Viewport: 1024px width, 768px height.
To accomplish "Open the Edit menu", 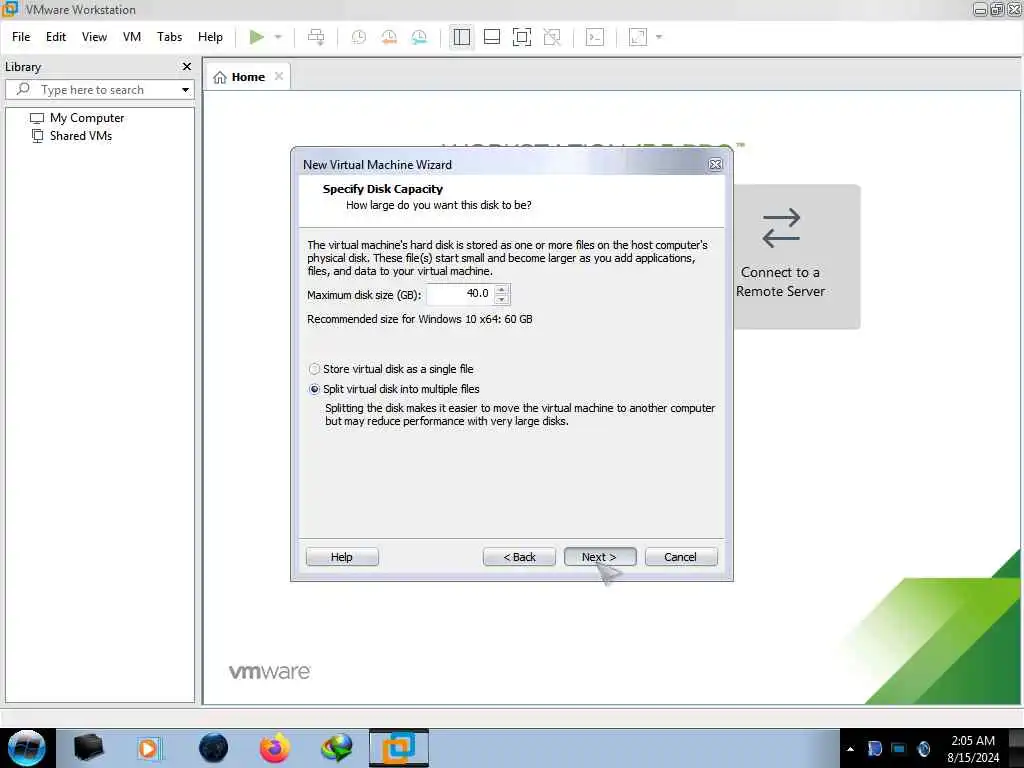I will [x=56, y=37].
